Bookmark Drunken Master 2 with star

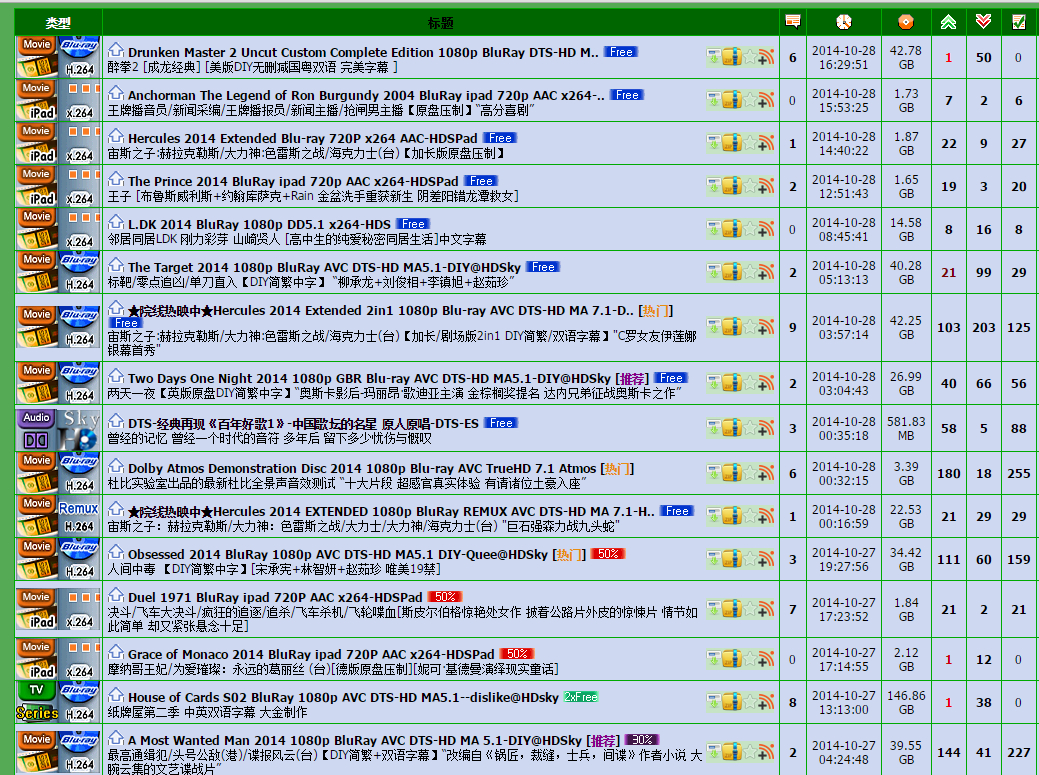coord(749,57)
